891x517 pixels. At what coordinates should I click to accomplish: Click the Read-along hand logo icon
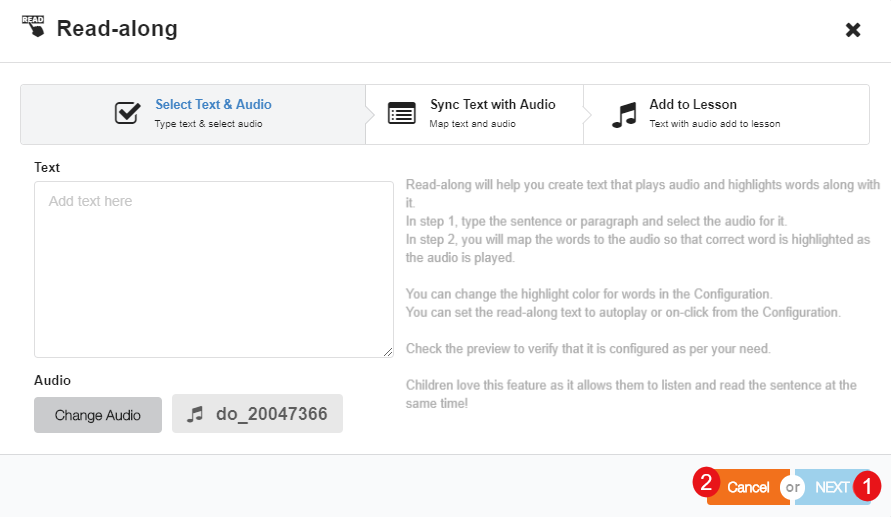pyautogui.click(x=33, y=27)
